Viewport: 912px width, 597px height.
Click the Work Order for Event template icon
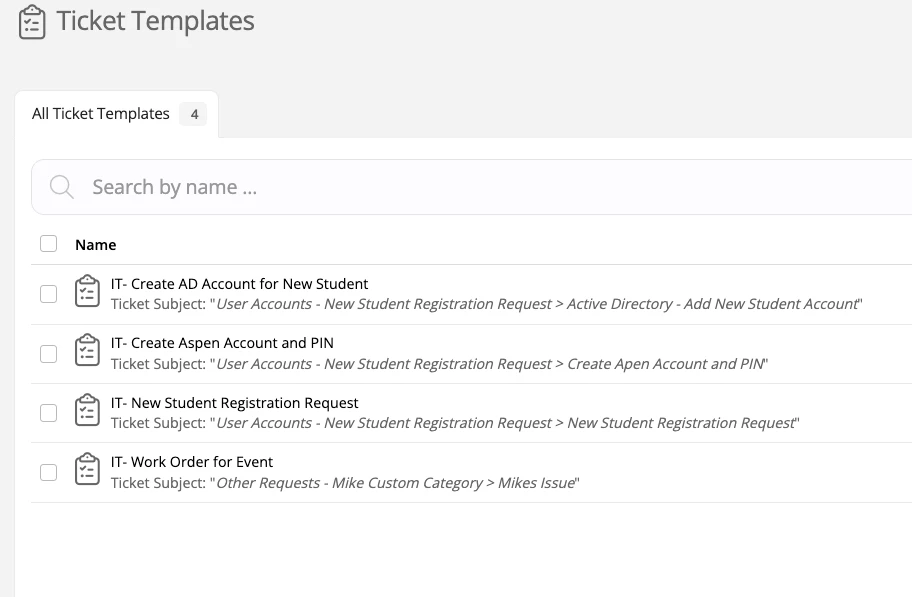(88, 470)
